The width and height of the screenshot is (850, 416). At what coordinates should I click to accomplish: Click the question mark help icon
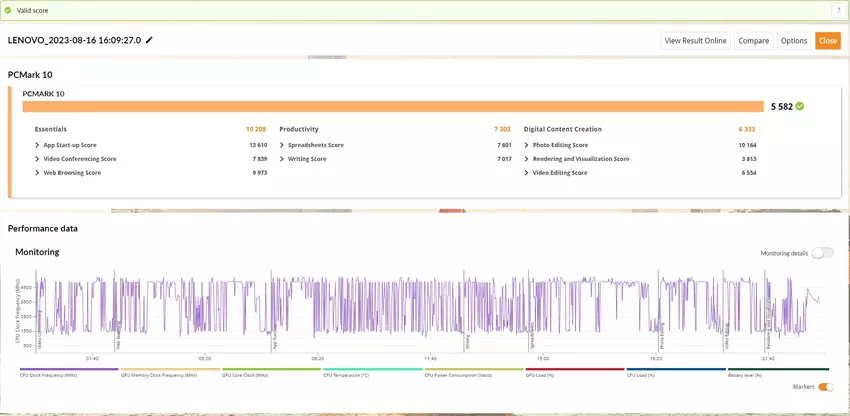click(837, 10)
